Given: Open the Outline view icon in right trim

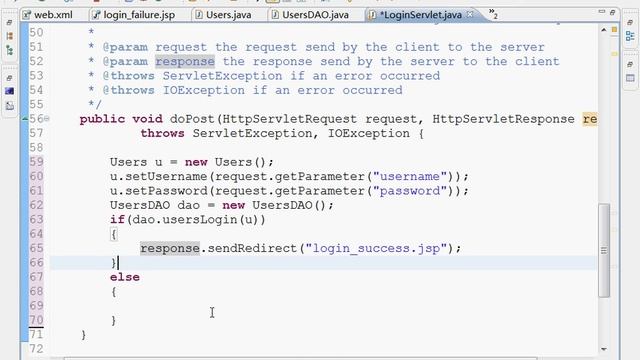Looking at the screenshot, I should click(630, 36).
